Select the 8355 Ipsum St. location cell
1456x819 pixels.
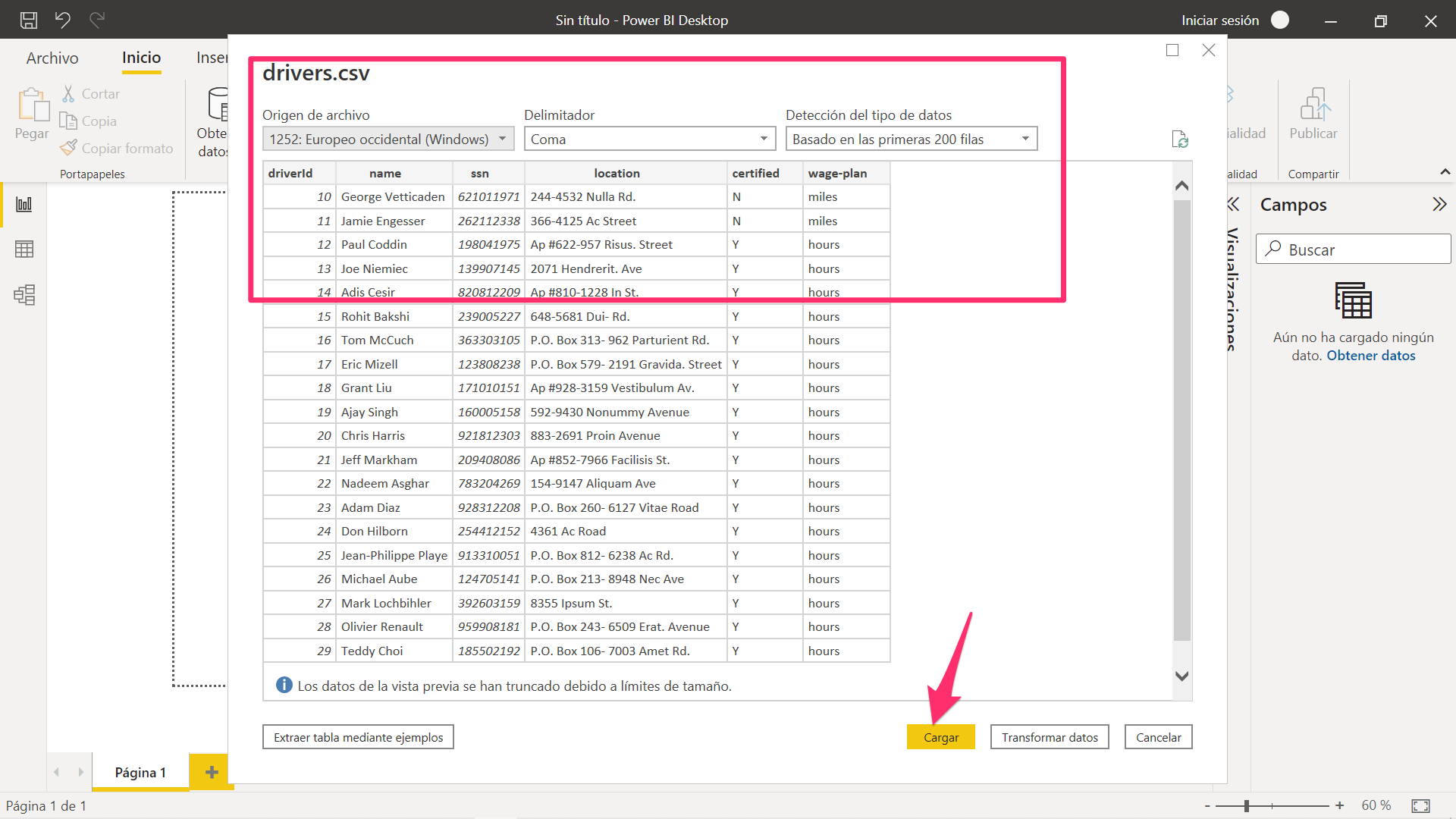pyautogui.click(x=626, y=603)
